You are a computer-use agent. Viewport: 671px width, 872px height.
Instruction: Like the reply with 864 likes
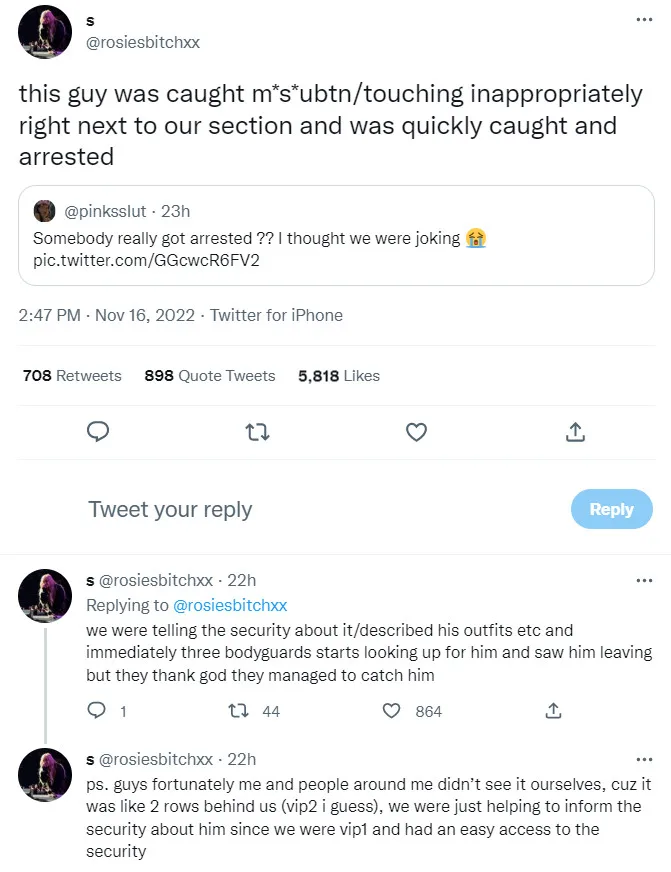(x=393, y=711)
